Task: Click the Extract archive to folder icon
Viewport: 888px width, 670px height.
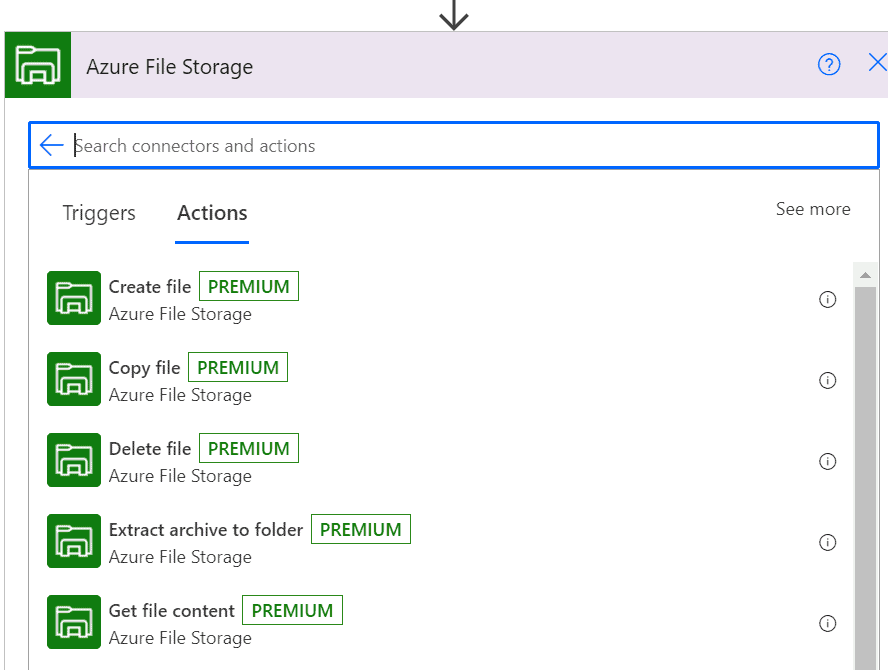Action: tap(74, 541)
